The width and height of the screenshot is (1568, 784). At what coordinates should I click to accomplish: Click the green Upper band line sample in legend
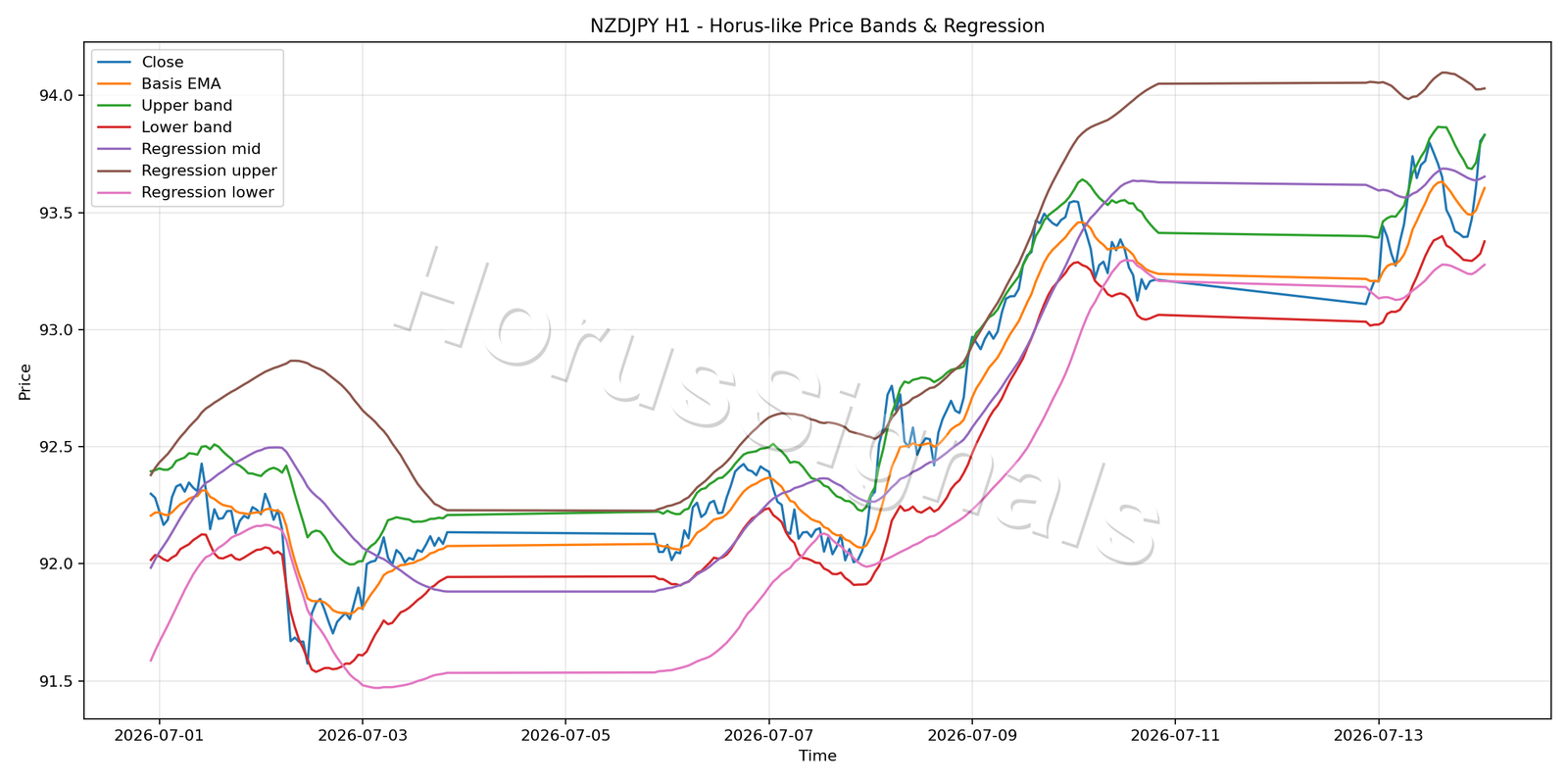(115, 106)
